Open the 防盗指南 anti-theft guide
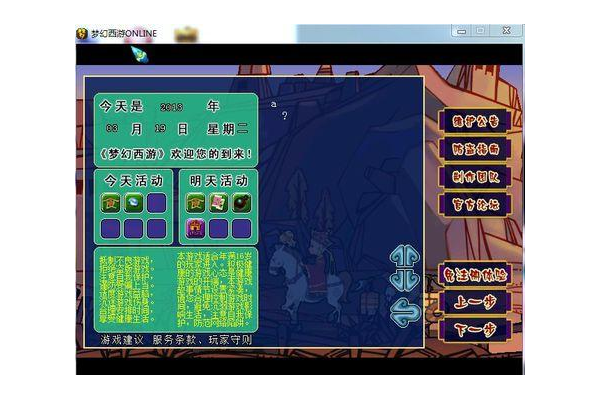This screenshot has height=400, width=600. coord(476,149)
